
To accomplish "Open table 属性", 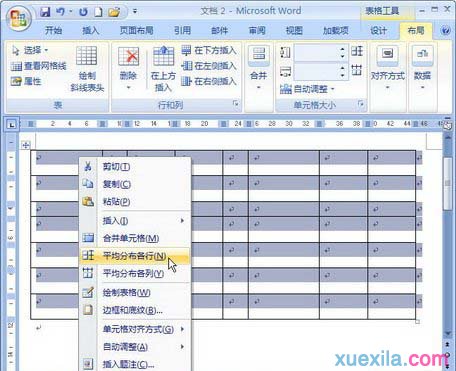I will (26, 81).
